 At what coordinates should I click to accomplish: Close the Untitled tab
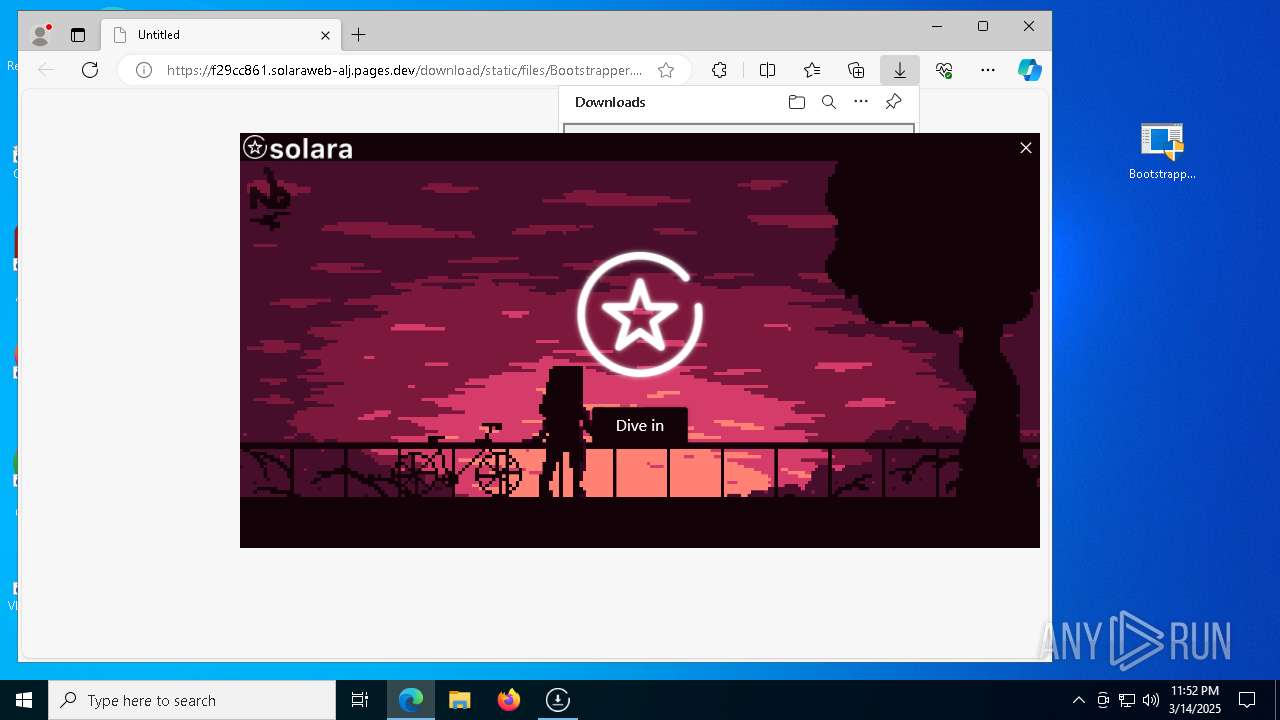click(x=325, y=35)
